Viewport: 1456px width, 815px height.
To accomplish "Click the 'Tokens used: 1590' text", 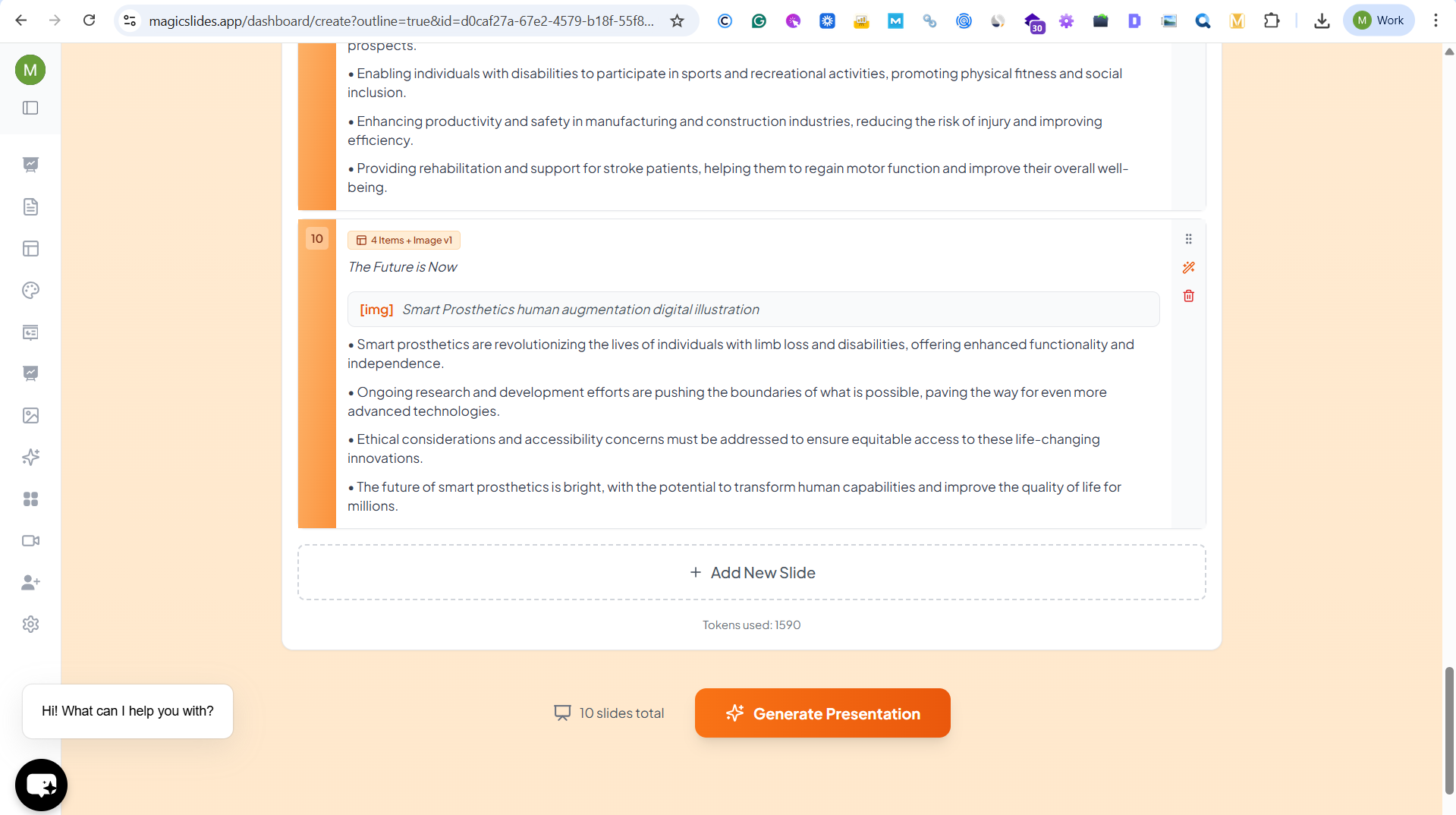I will pyautogui.click(x=751, y=625).
